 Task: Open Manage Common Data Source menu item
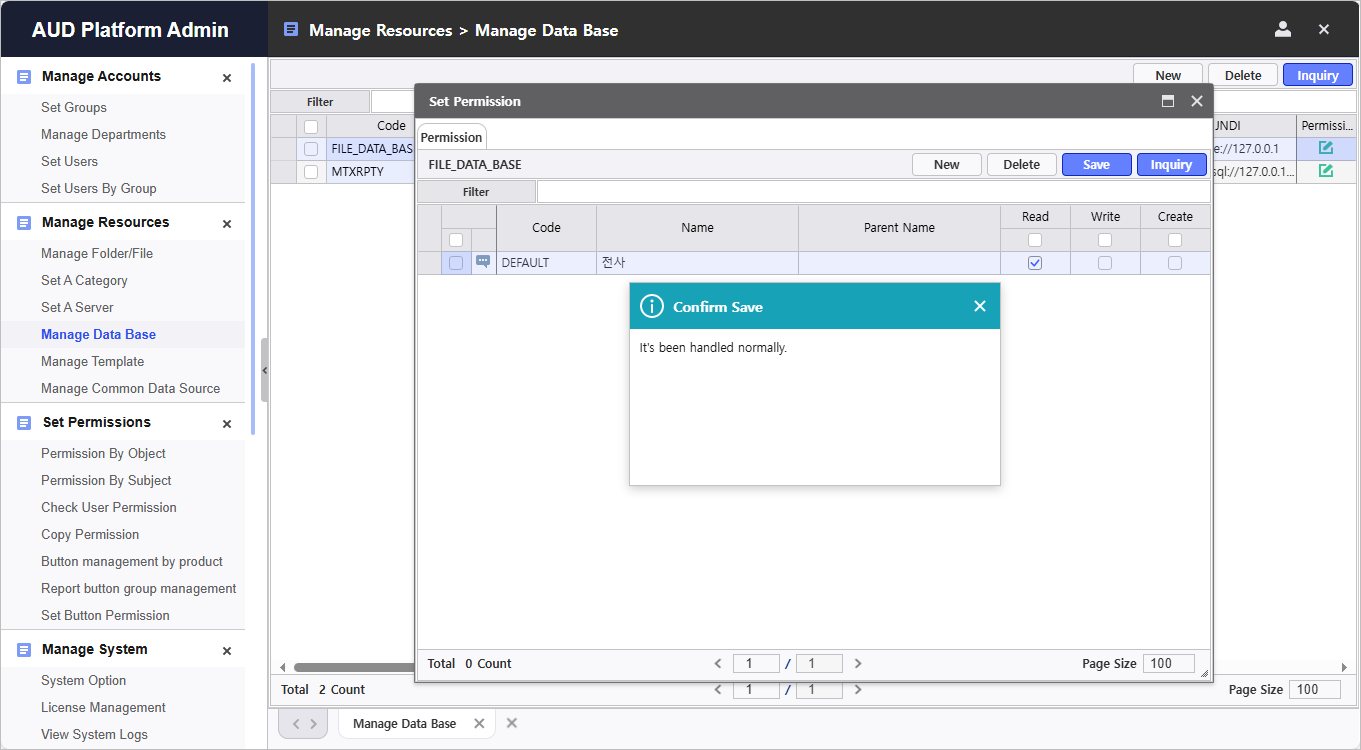tap(131, 388)
